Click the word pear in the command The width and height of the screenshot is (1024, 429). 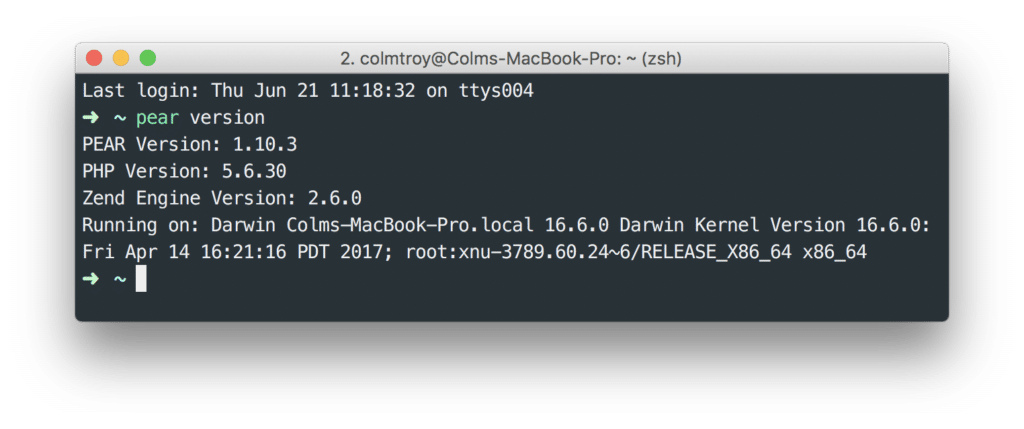(157, 118)
